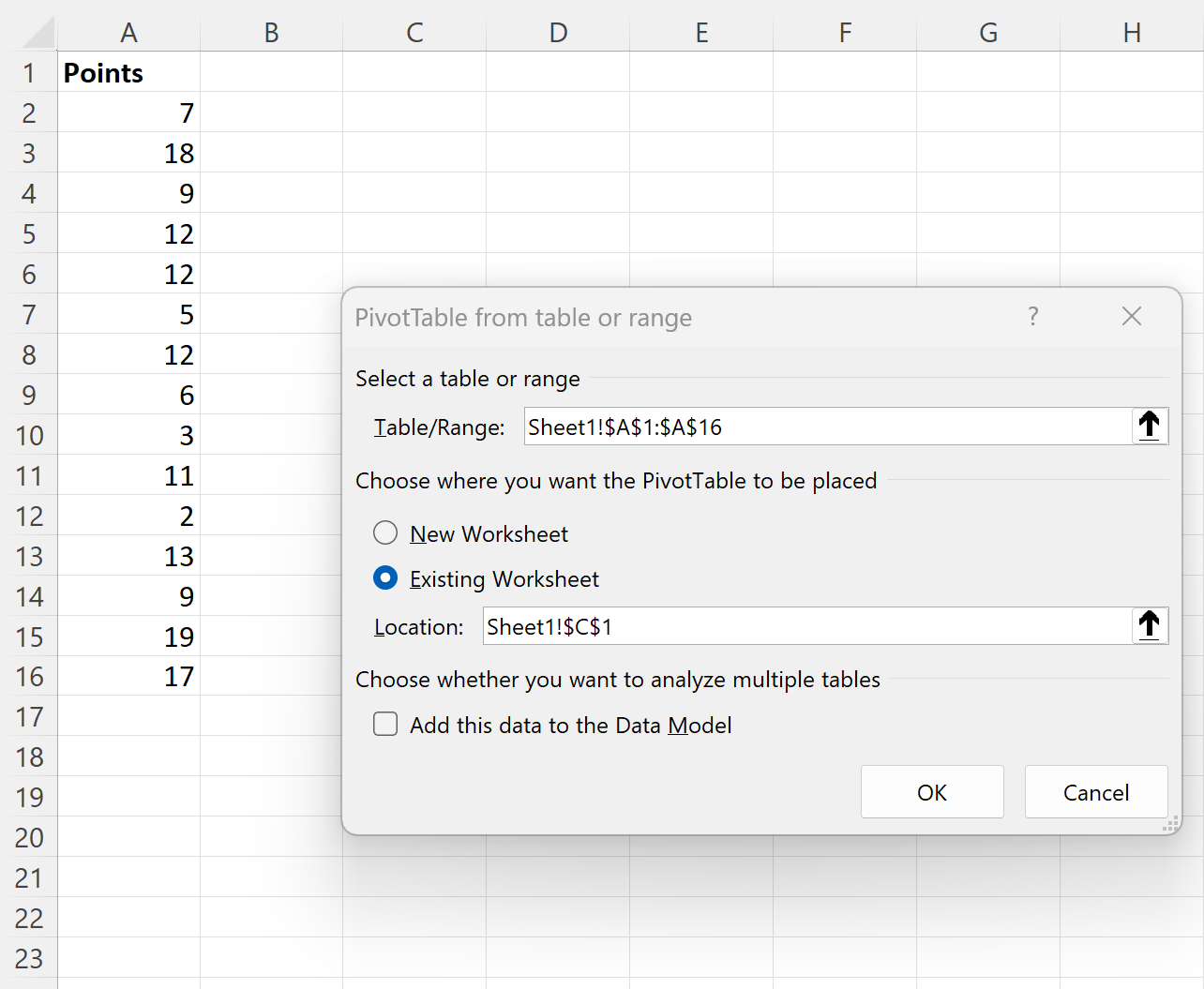Select column H header
This screenshot has height=989, width=1204.
pos(1132,33)
